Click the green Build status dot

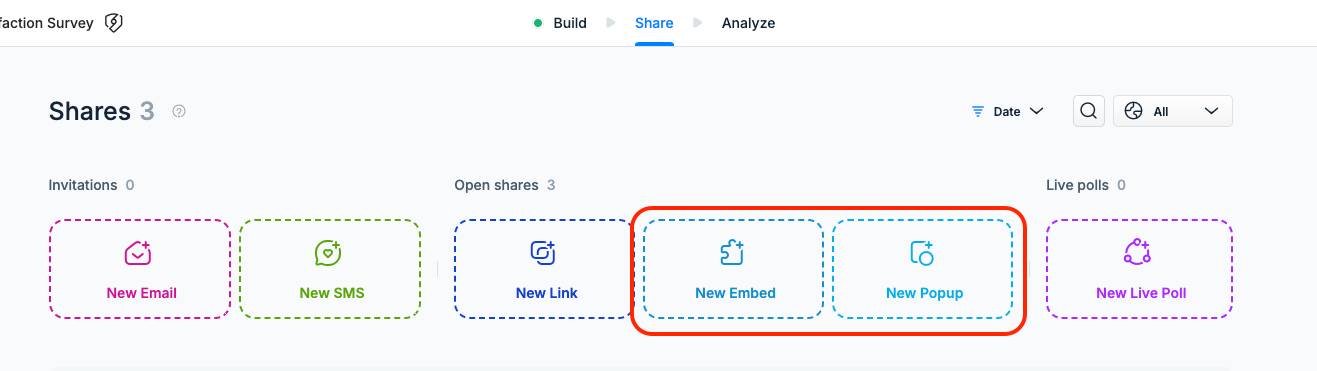click(538, 23)
